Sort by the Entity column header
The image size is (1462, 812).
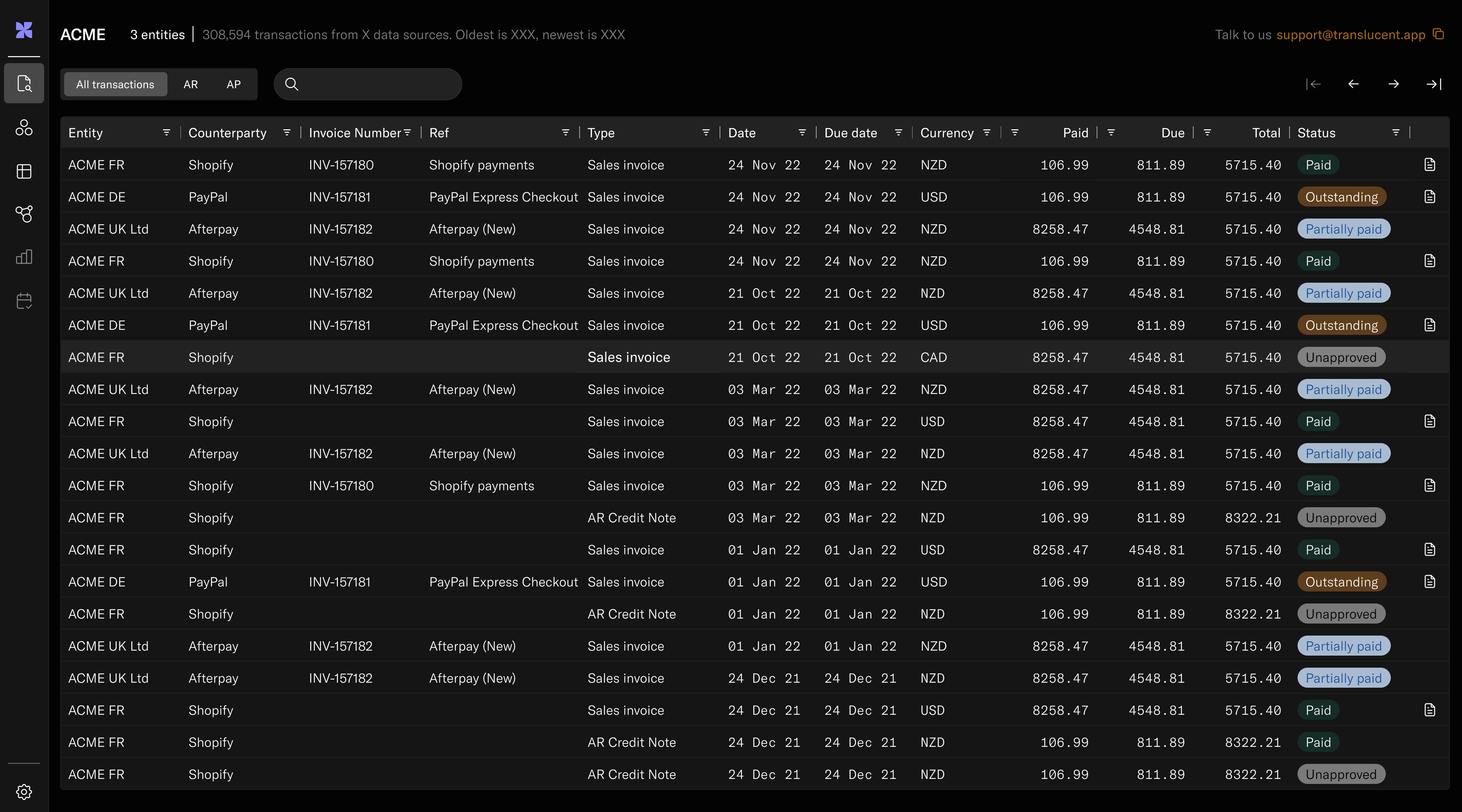[x=86, y=133]
